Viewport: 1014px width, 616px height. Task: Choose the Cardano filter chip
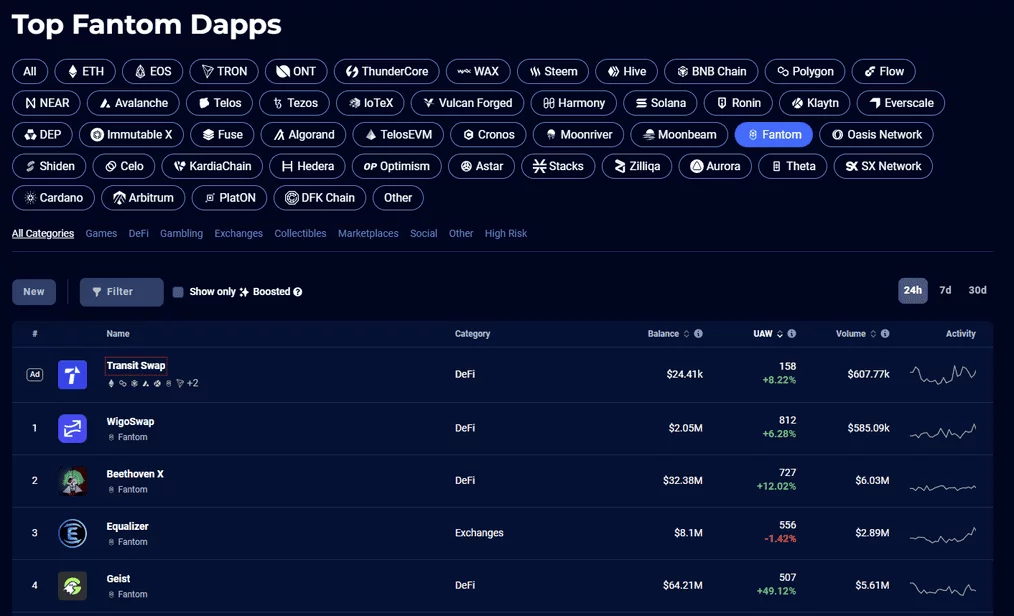(x=53, y=198)
